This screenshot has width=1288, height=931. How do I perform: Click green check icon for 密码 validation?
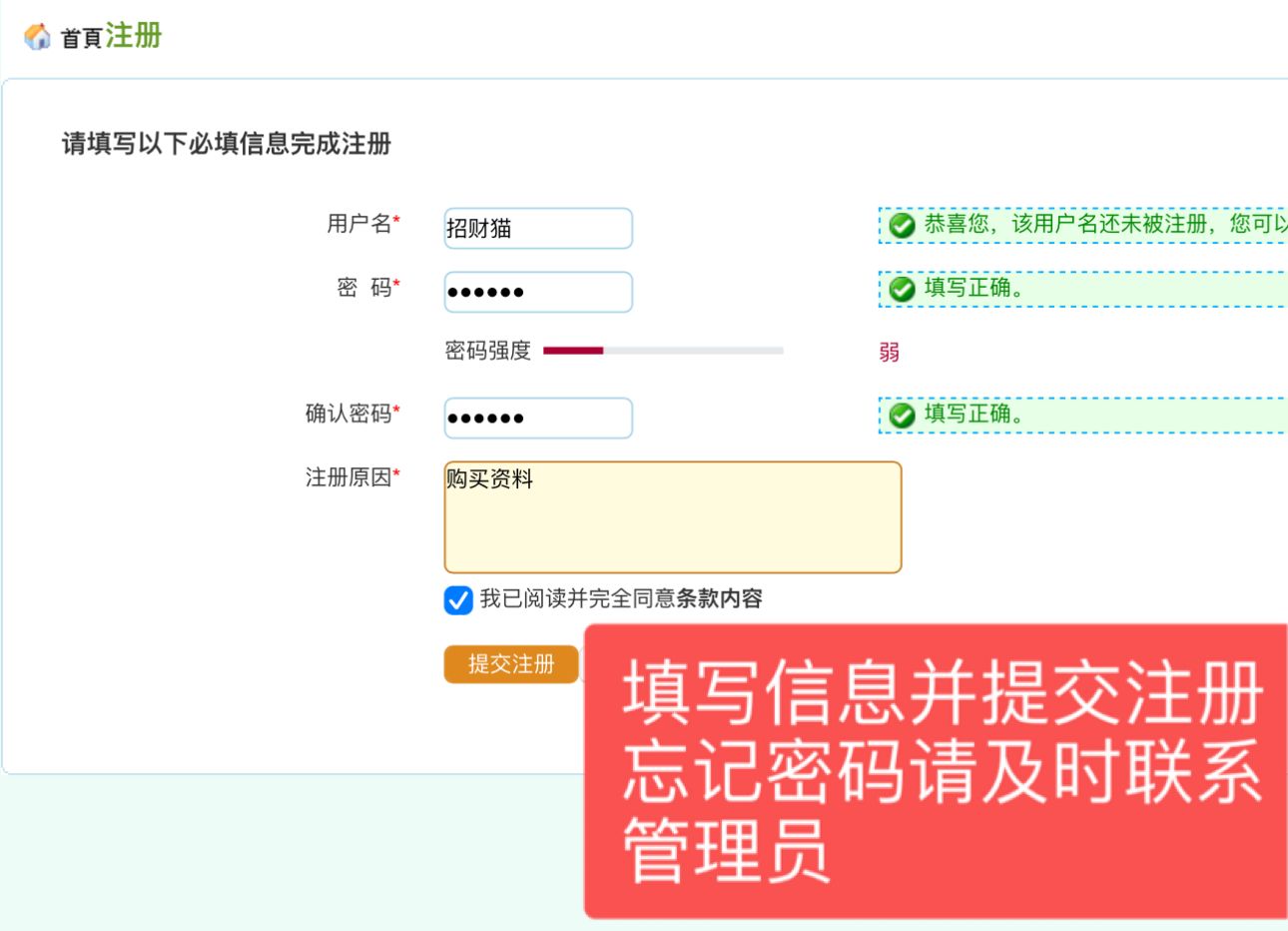click(x=902, y=289)
